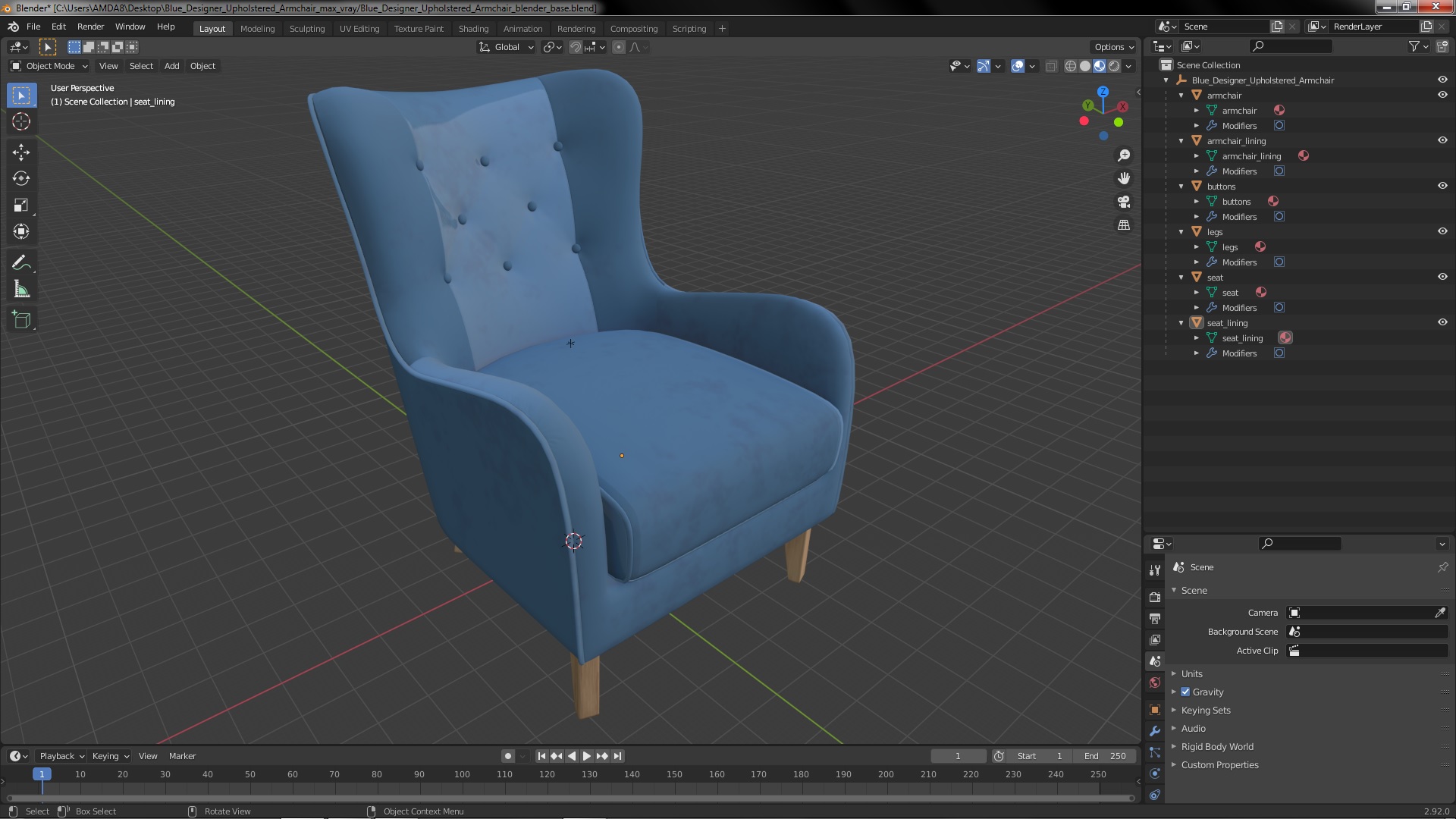Open the Options dropdown

1114,47
